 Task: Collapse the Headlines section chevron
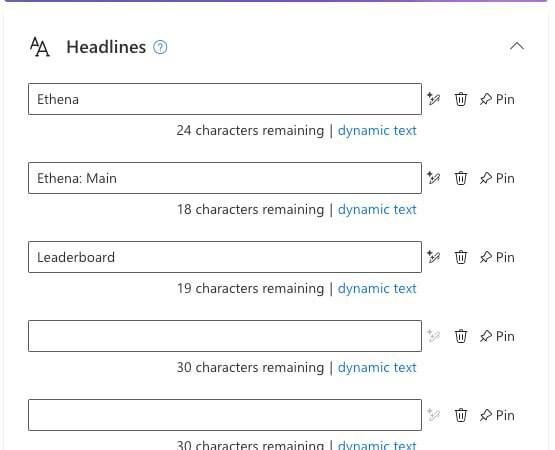517,46
